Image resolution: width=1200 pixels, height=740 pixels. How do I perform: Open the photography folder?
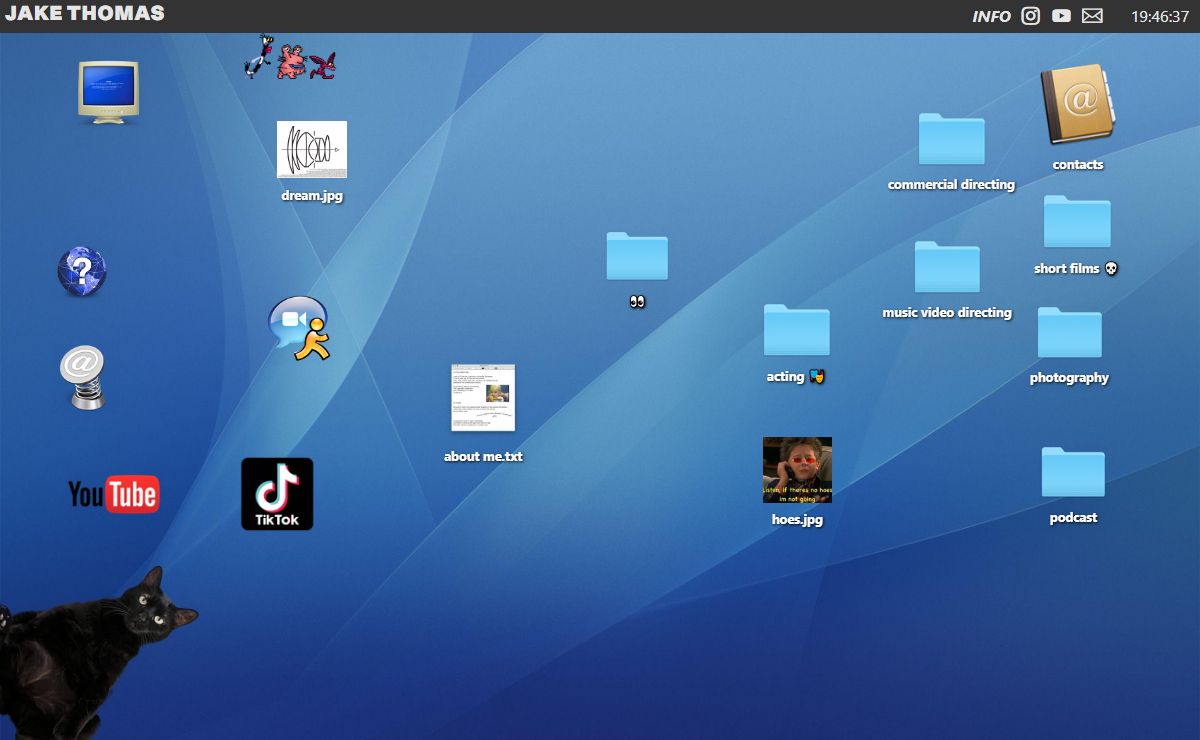click(1069, 333)
